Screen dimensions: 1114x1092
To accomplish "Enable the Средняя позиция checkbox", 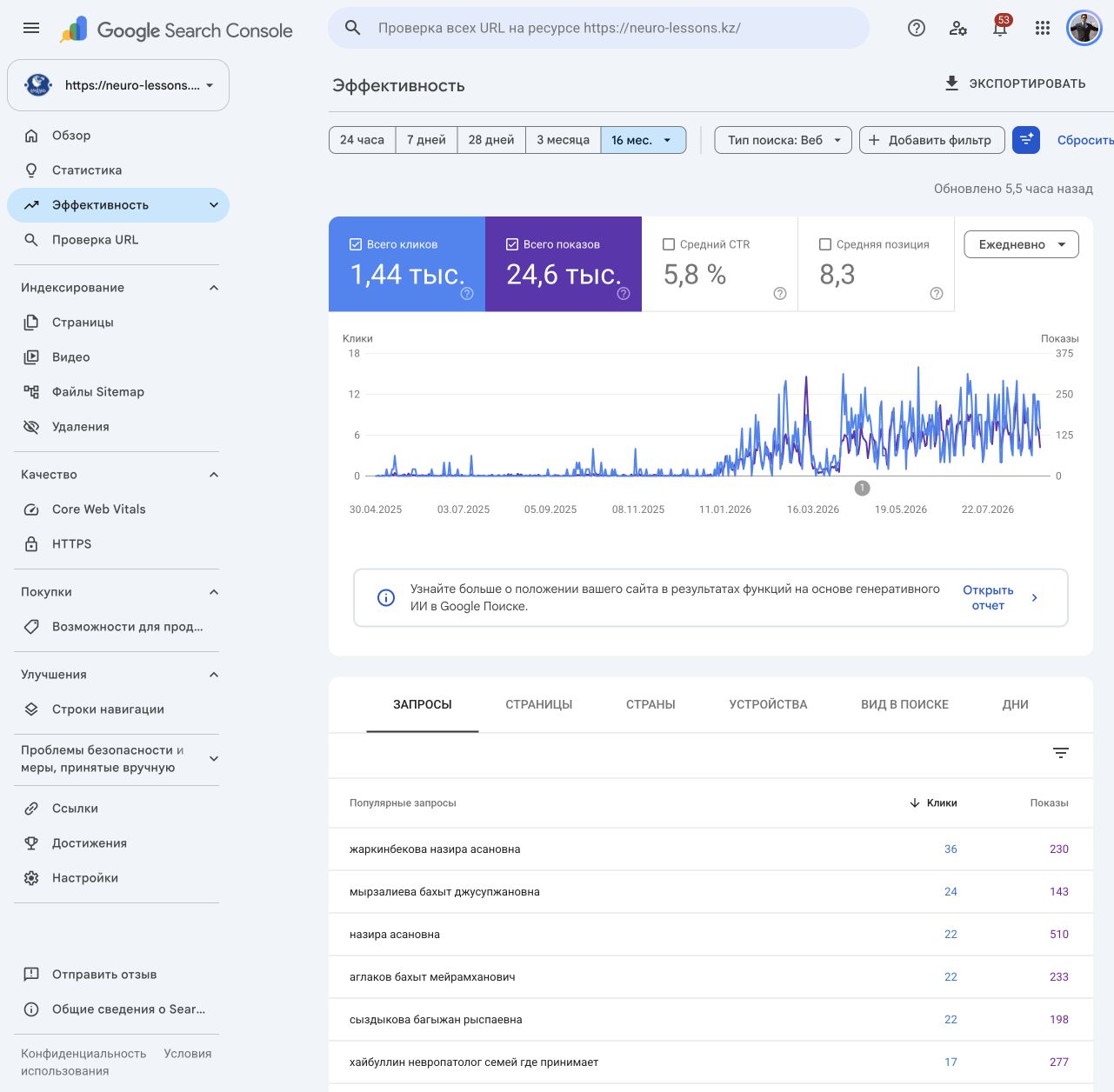I will tap(825, 244).
